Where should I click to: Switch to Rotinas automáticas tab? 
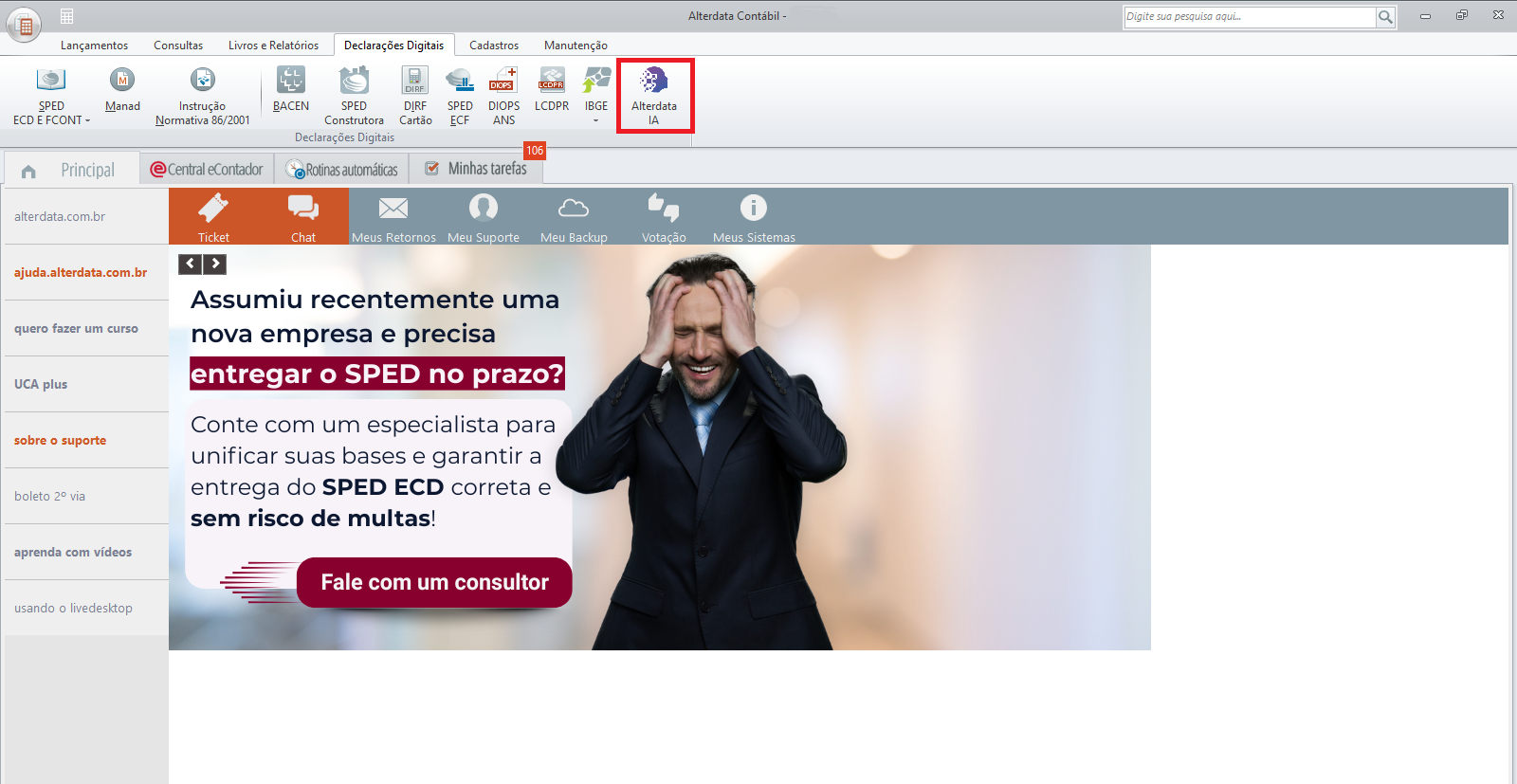pos(342,170)
